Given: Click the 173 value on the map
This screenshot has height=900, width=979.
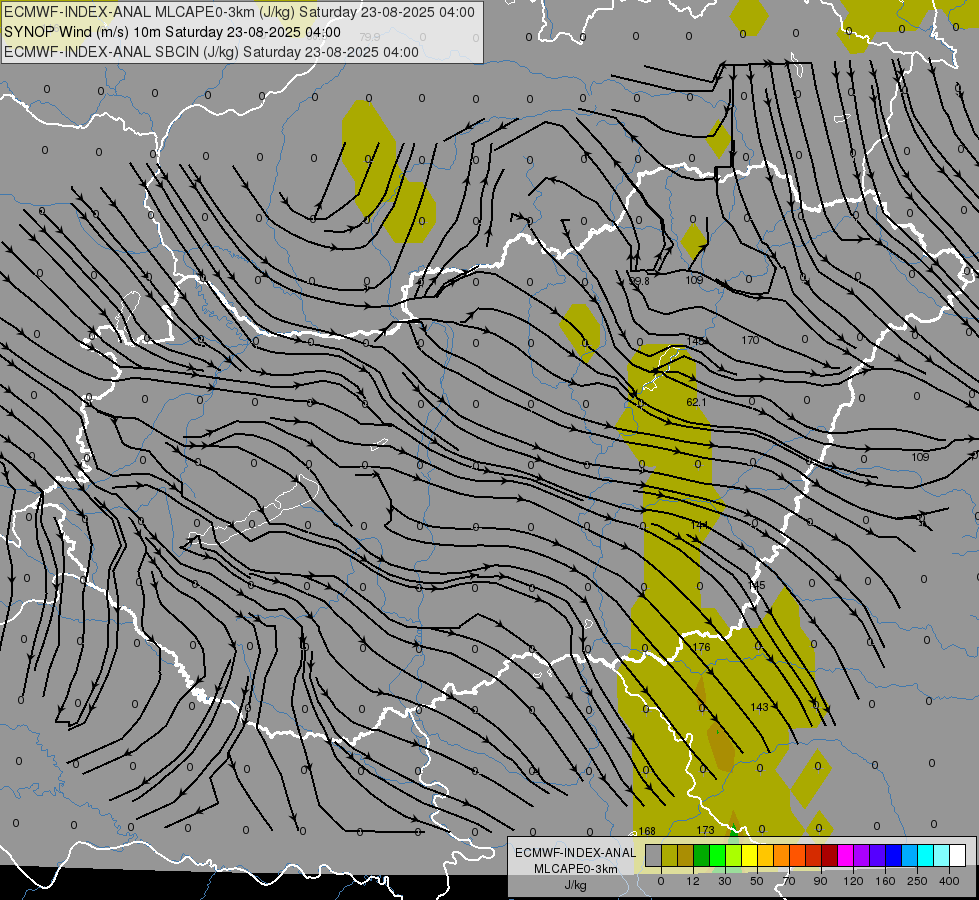Looking at the screenshot, I should click(x=706, y=831).
